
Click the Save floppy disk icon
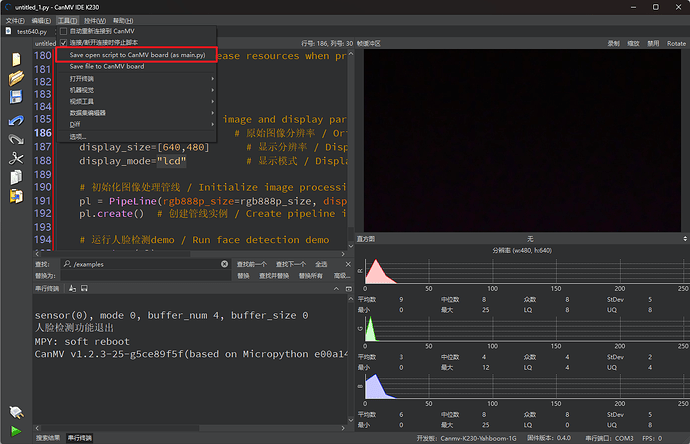click(x=16, y=97)
